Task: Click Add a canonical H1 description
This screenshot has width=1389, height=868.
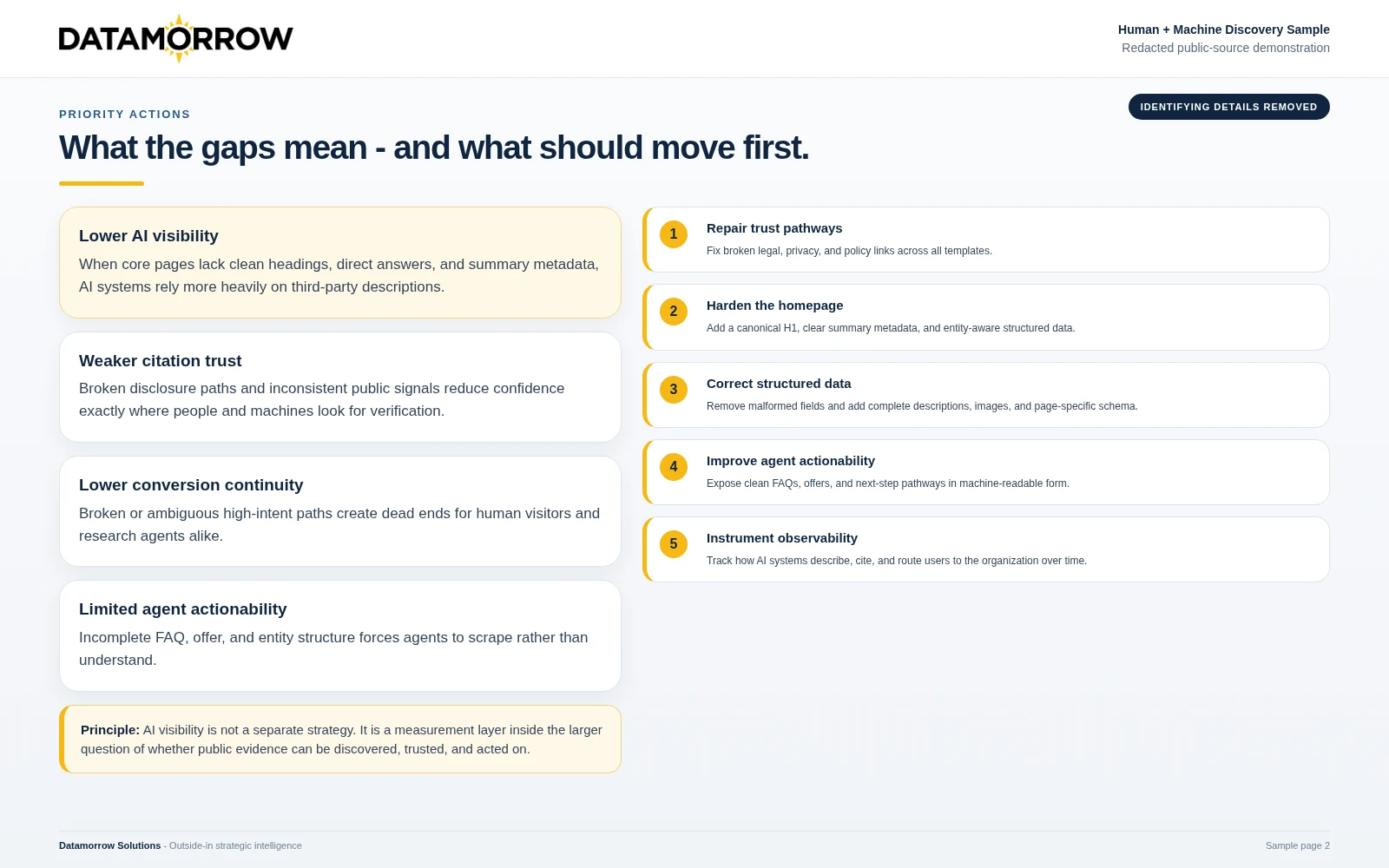Action: (x=891, y=328)
